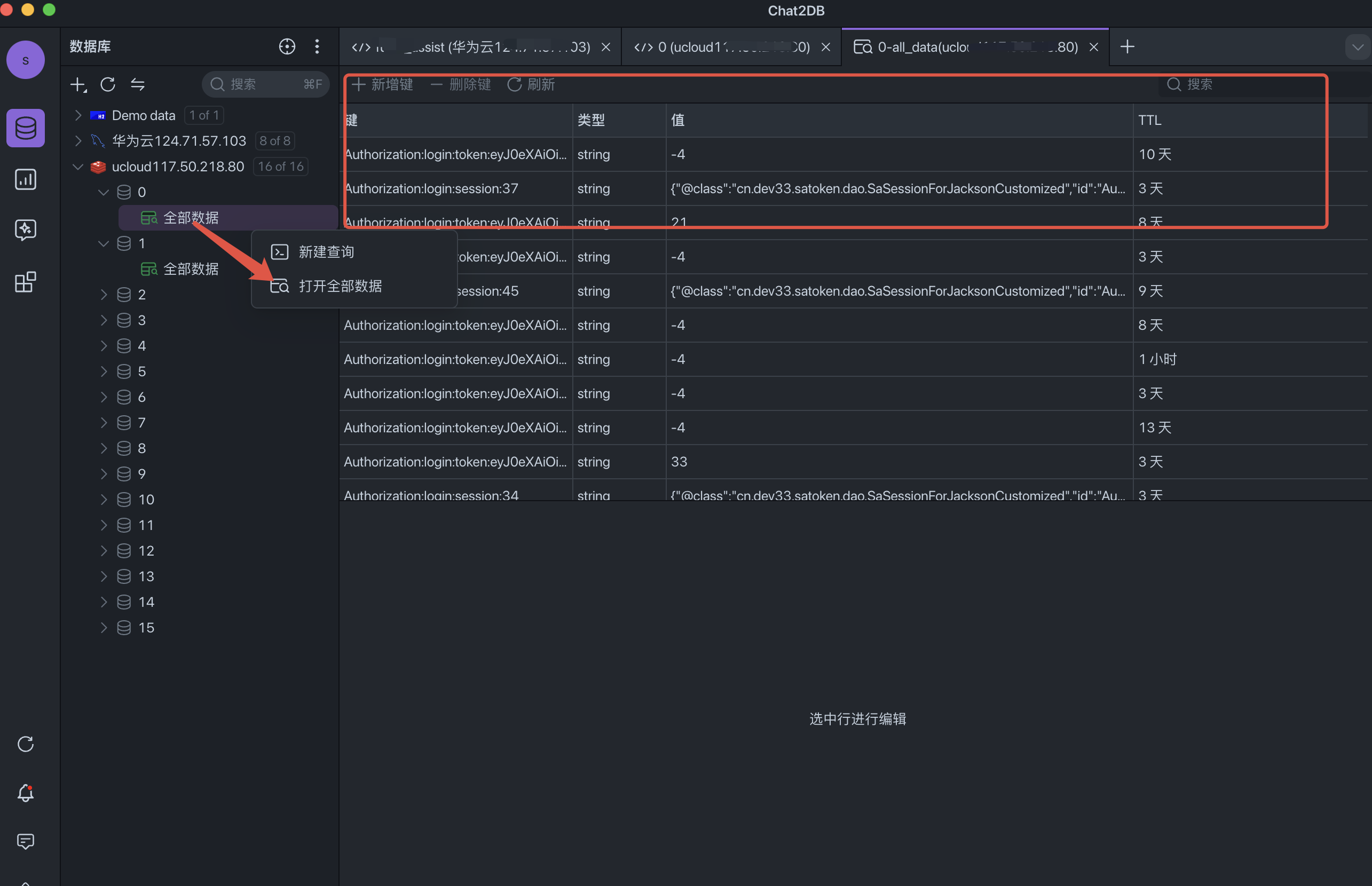Click the locate target icon beside 数据库

click(x=287, y=46)
